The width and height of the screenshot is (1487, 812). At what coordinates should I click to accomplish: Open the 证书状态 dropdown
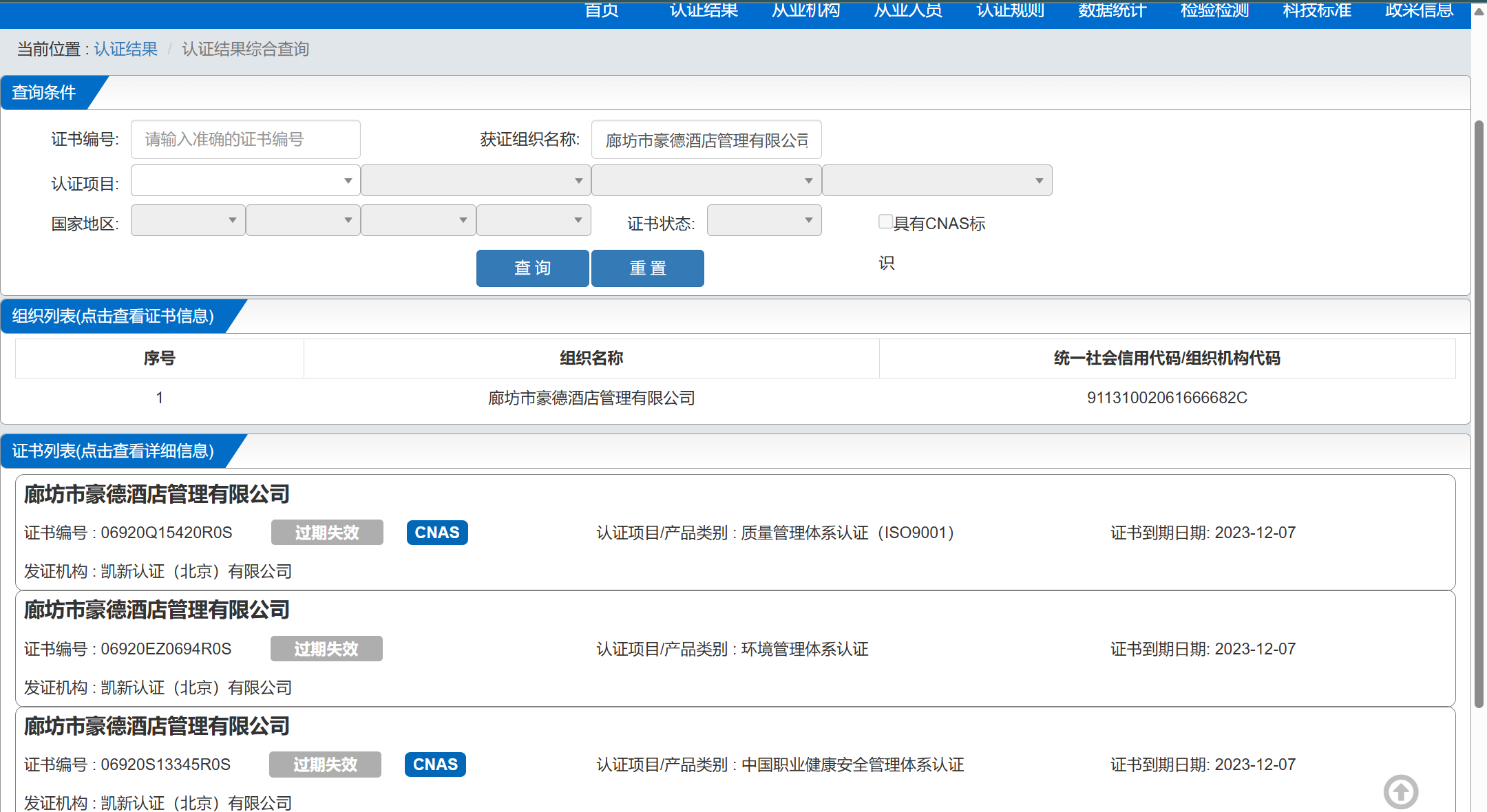[763, 221]
